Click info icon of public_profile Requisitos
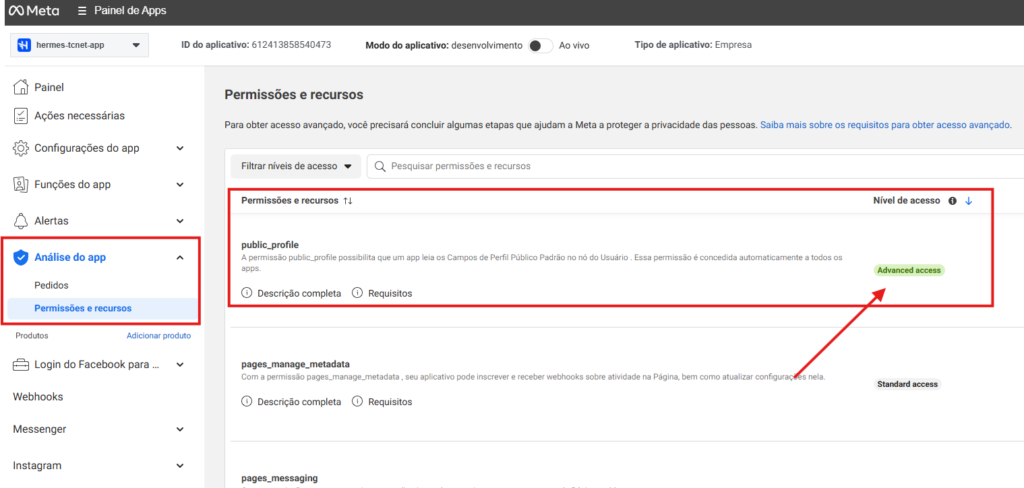 pyautogui.click(x=357, y=293)
